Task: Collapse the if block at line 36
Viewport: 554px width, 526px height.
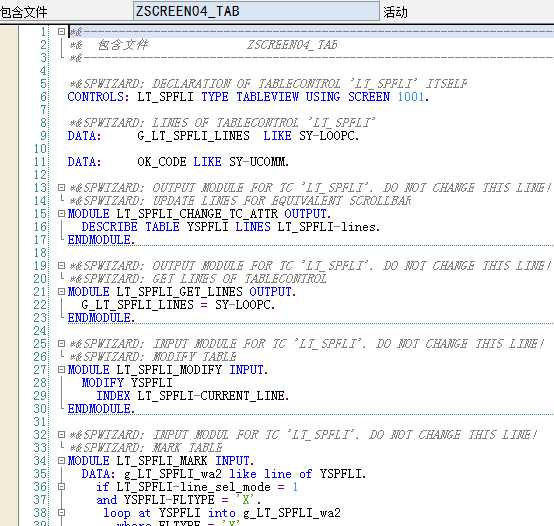Action: click(61, 487)
